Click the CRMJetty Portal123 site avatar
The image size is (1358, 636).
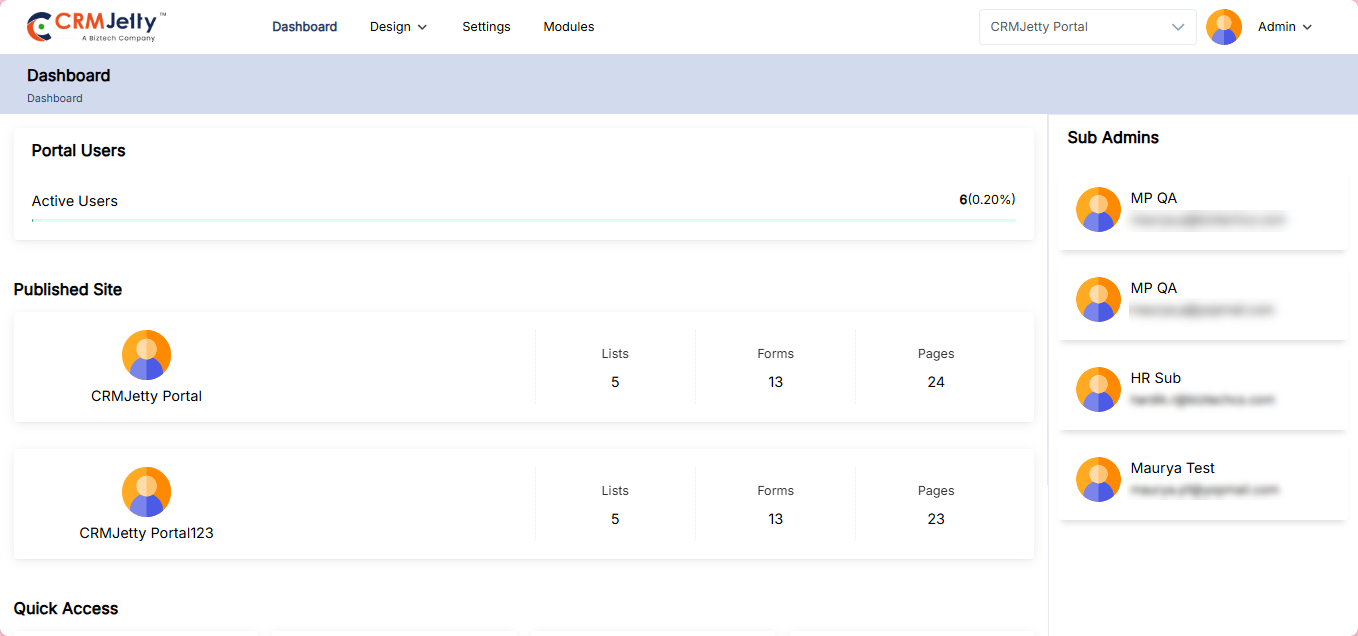point(147,492)
